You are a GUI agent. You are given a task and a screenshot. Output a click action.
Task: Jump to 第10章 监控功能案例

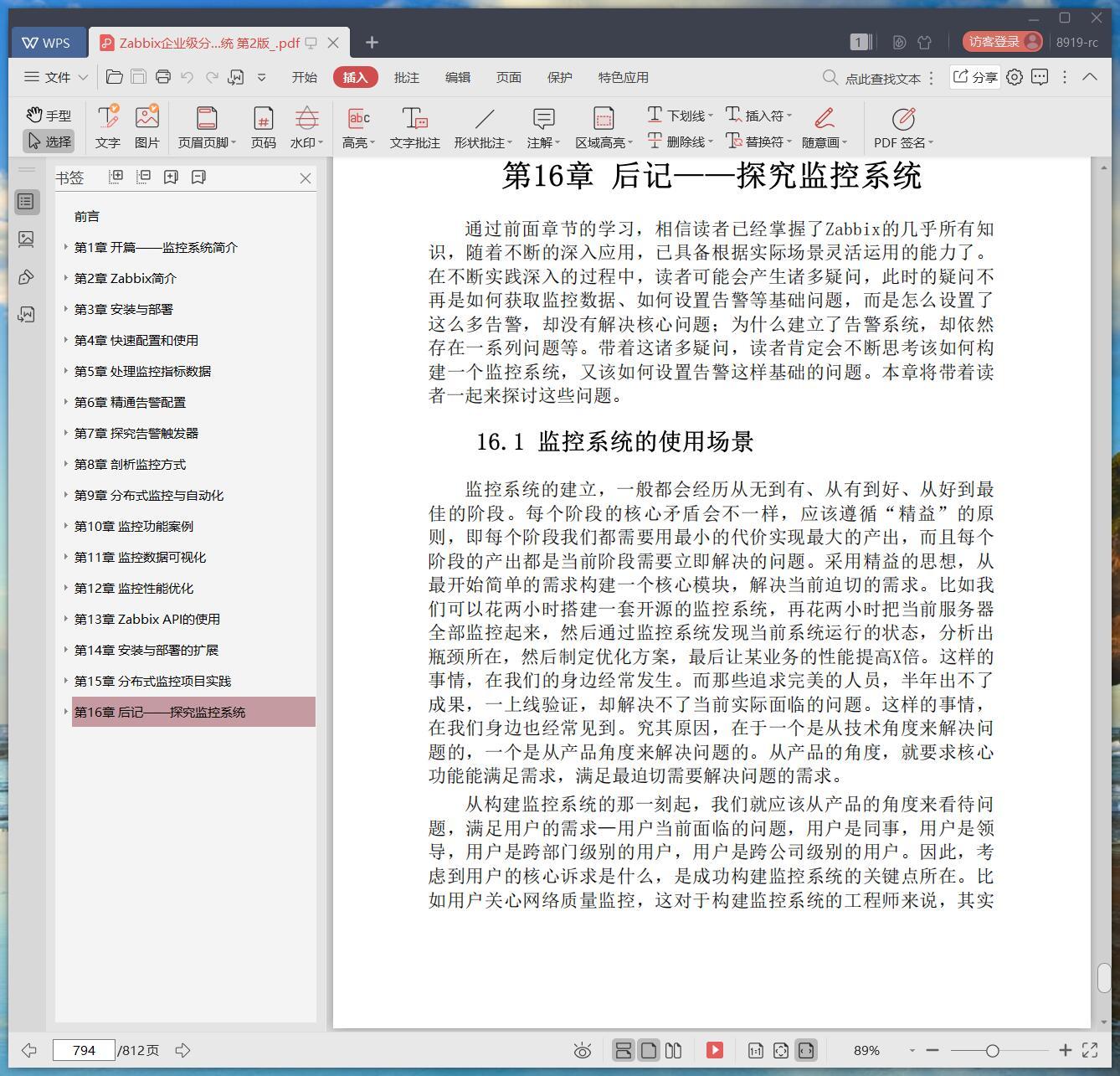(133, 526)
